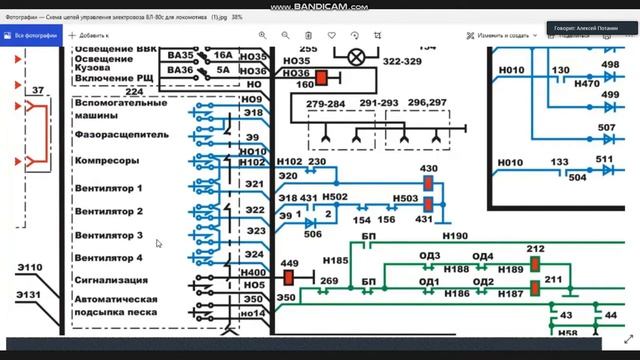Click the 'Автоматическая подсыпка песка' label
This screenshot has height=360, width=640.
pyautogui.click(x=116, y=306)
